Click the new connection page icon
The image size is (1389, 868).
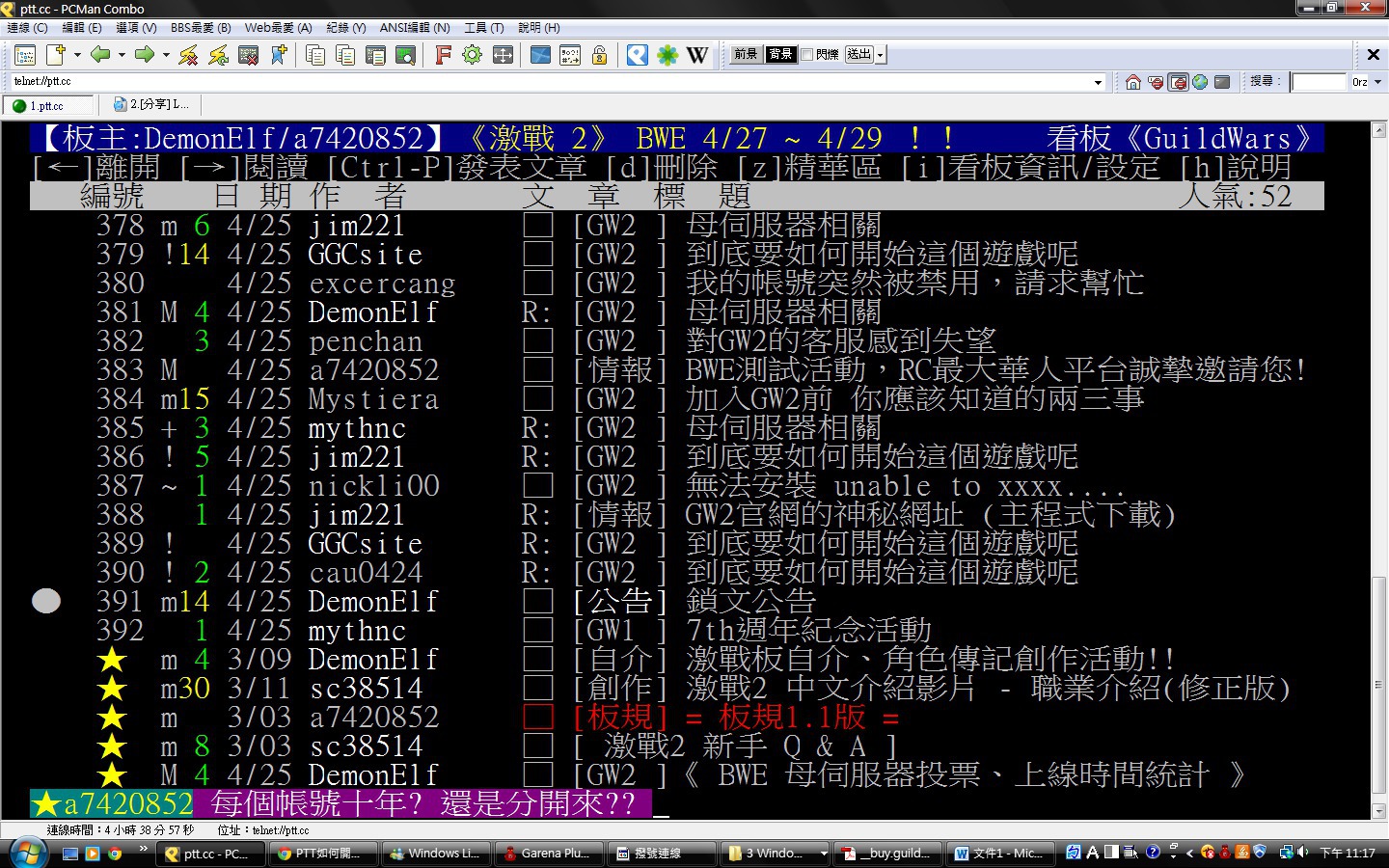click(56, 55)
